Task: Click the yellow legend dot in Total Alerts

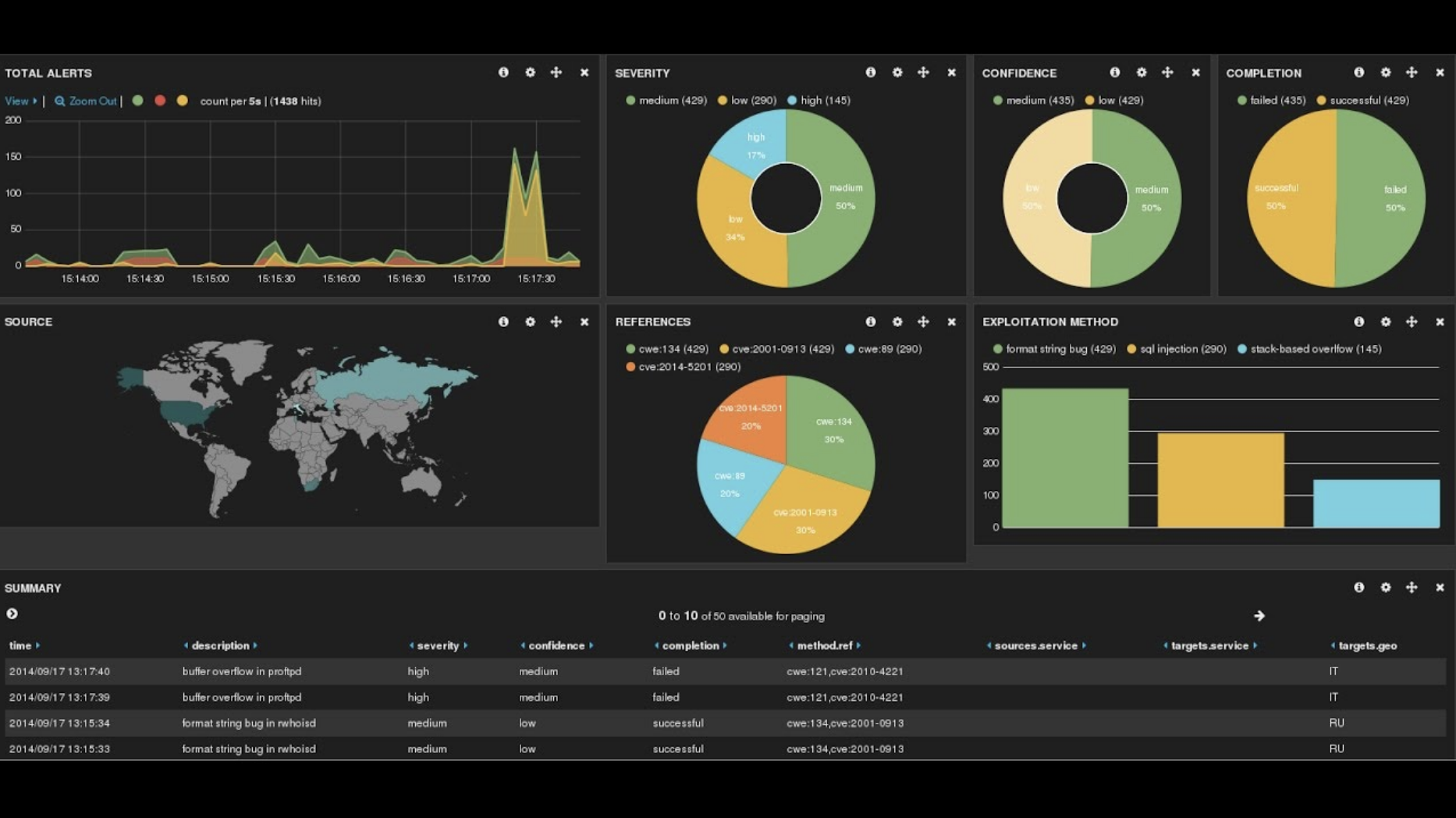Action: pyautogui.click(x=182, y=100)
